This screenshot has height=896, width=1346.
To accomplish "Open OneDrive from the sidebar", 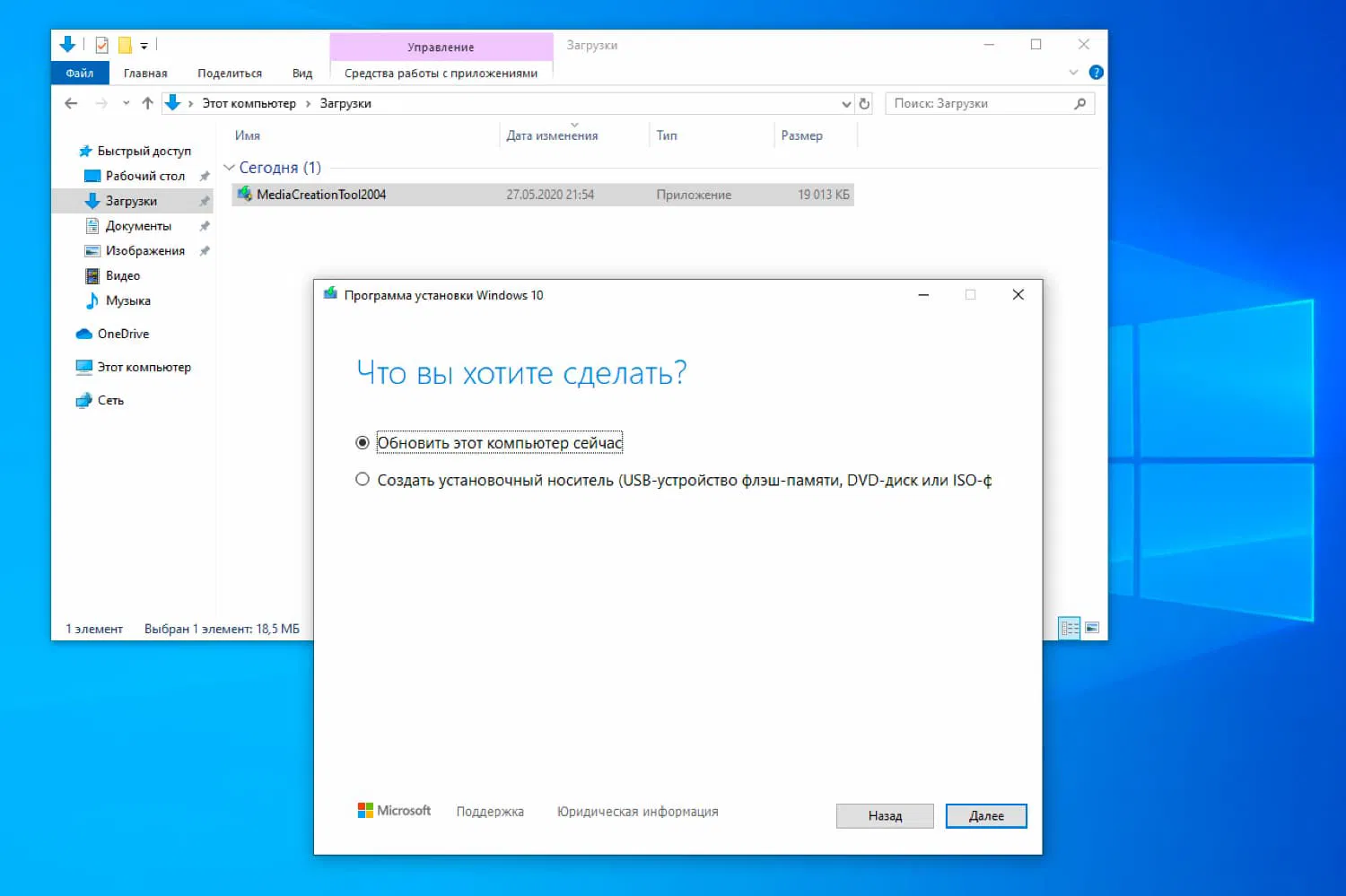I will tap(123, 333).
